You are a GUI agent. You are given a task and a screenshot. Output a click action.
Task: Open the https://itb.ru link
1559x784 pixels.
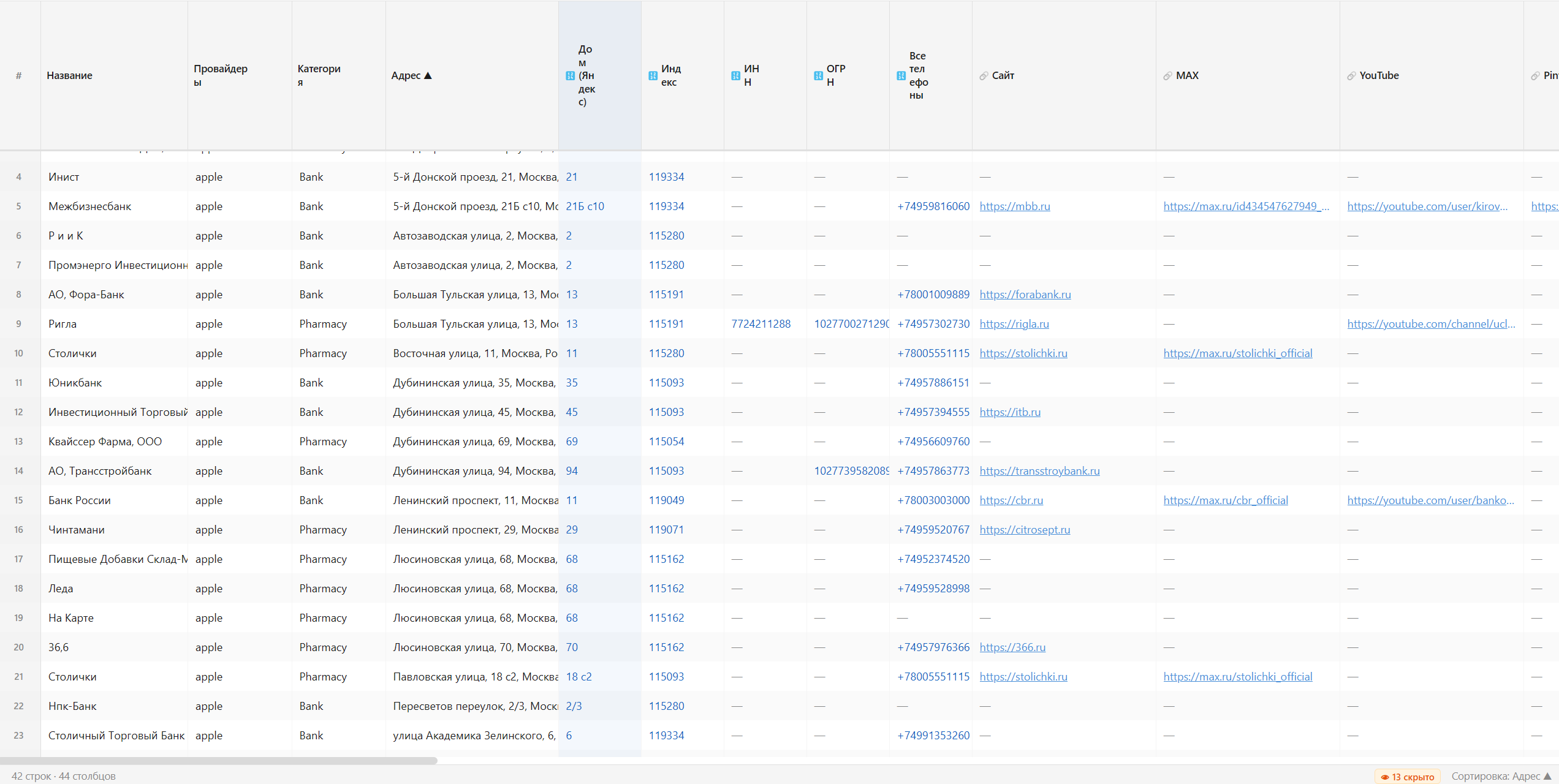(1010, 412)
